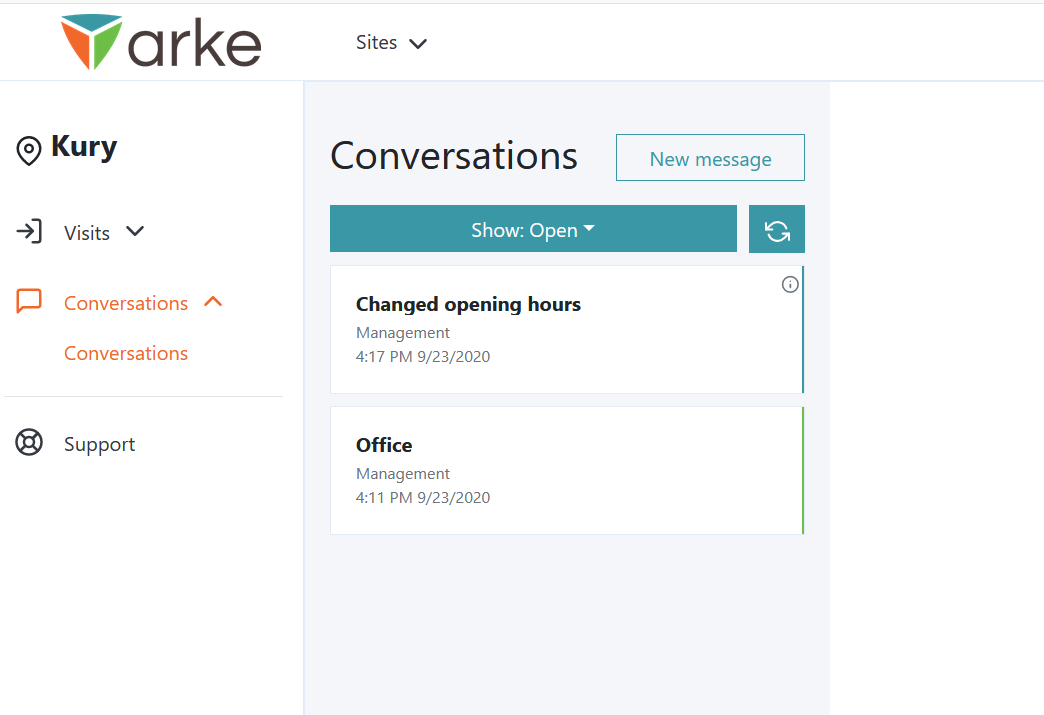
Task: Click the location pin icon beside Kury
Action: pos(29,150)
